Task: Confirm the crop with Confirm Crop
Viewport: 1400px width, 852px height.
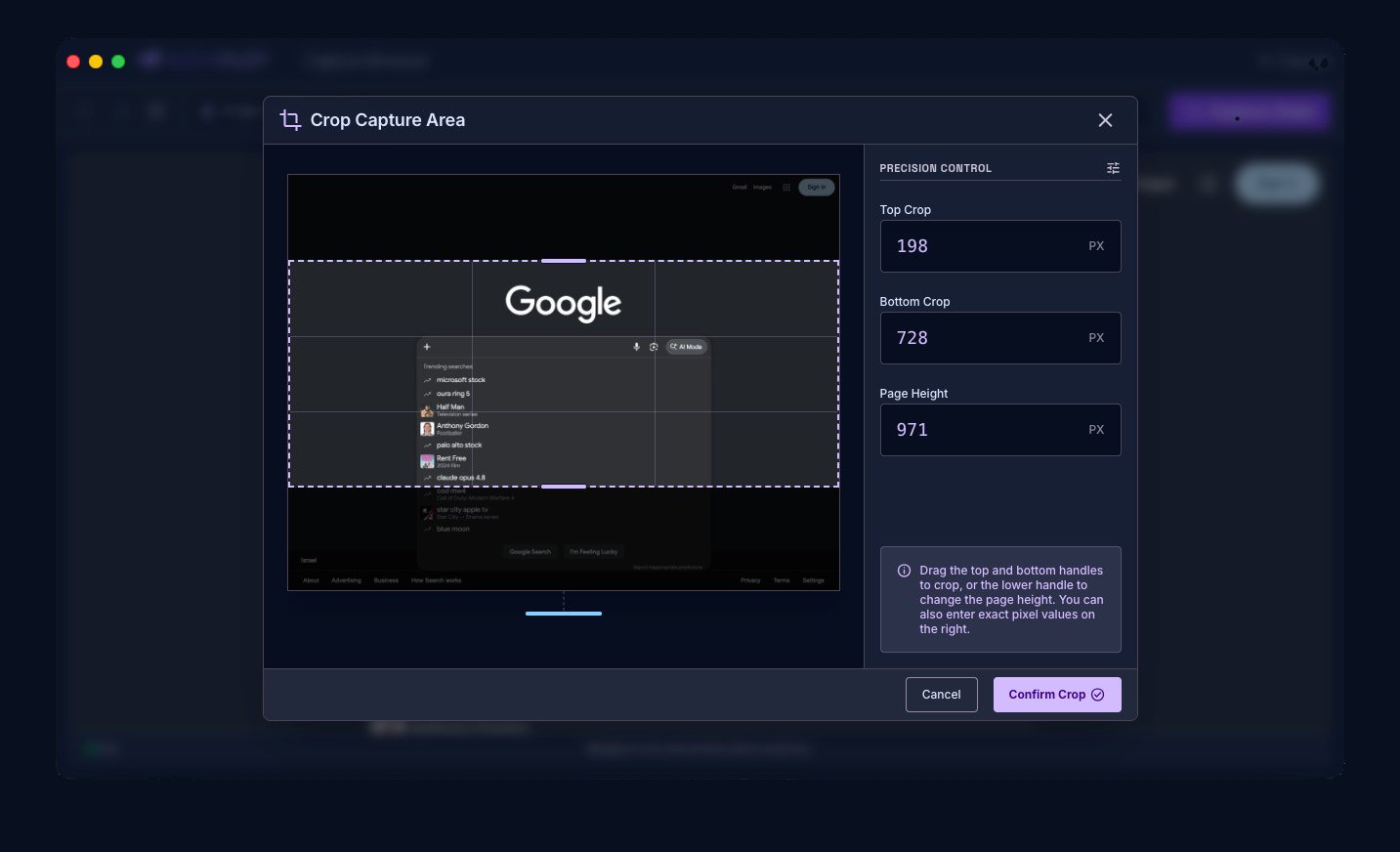Action: (x=1057, y=695)
